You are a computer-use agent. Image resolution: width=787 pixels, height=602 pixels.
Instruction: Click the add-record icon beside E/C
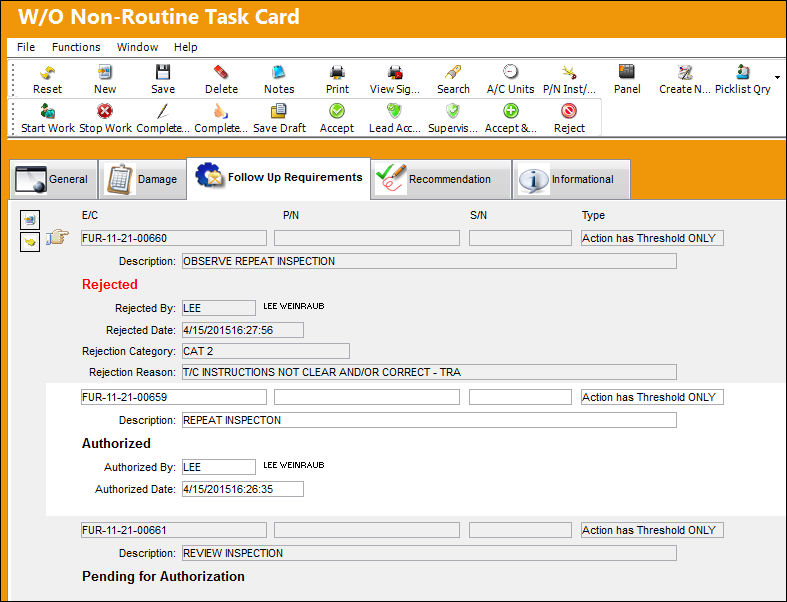(x=30, y=219)
